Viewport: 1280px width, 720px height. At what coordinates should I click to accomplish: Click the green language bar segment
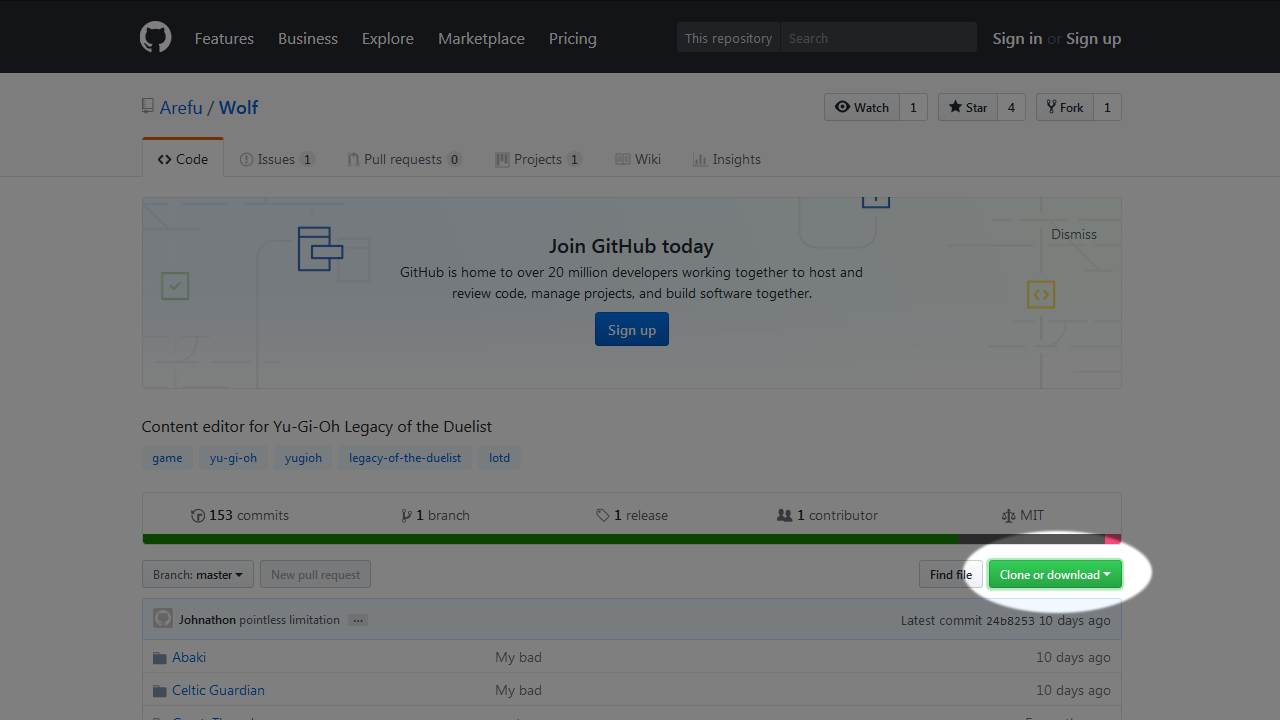[550, 539]
